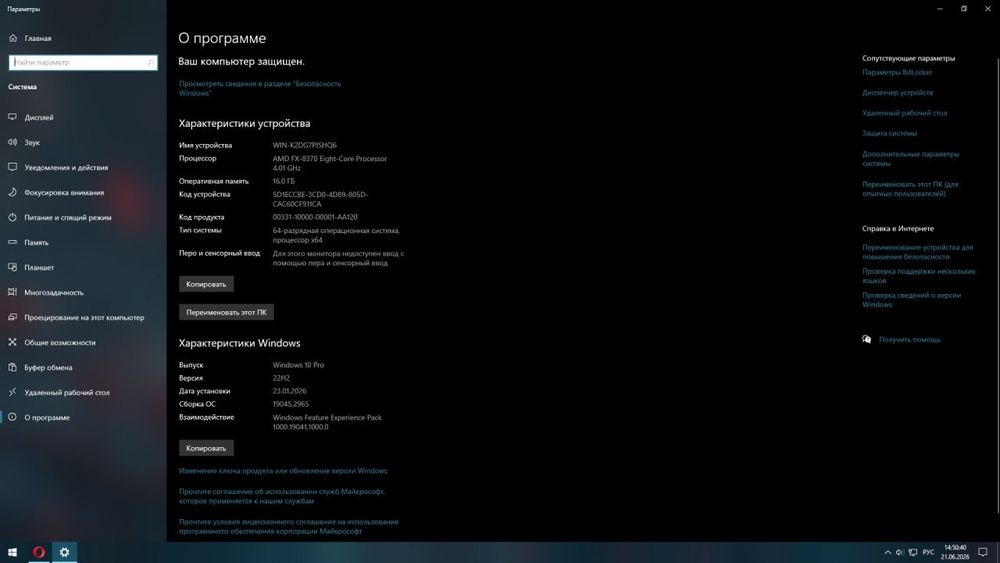Launch Opera browser from the taskbar
This screenshot has width=1000, height=563.
[x=38, y=552]
